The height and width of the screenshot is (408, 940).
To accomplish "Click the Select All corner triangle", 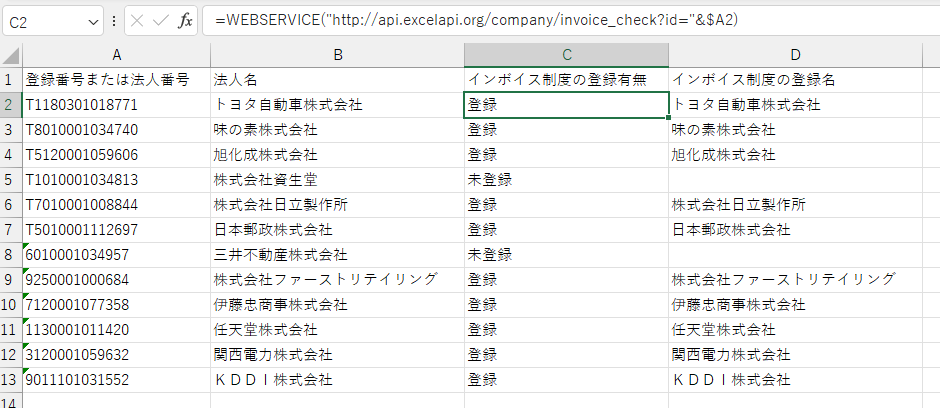I will tap(11, 55).
